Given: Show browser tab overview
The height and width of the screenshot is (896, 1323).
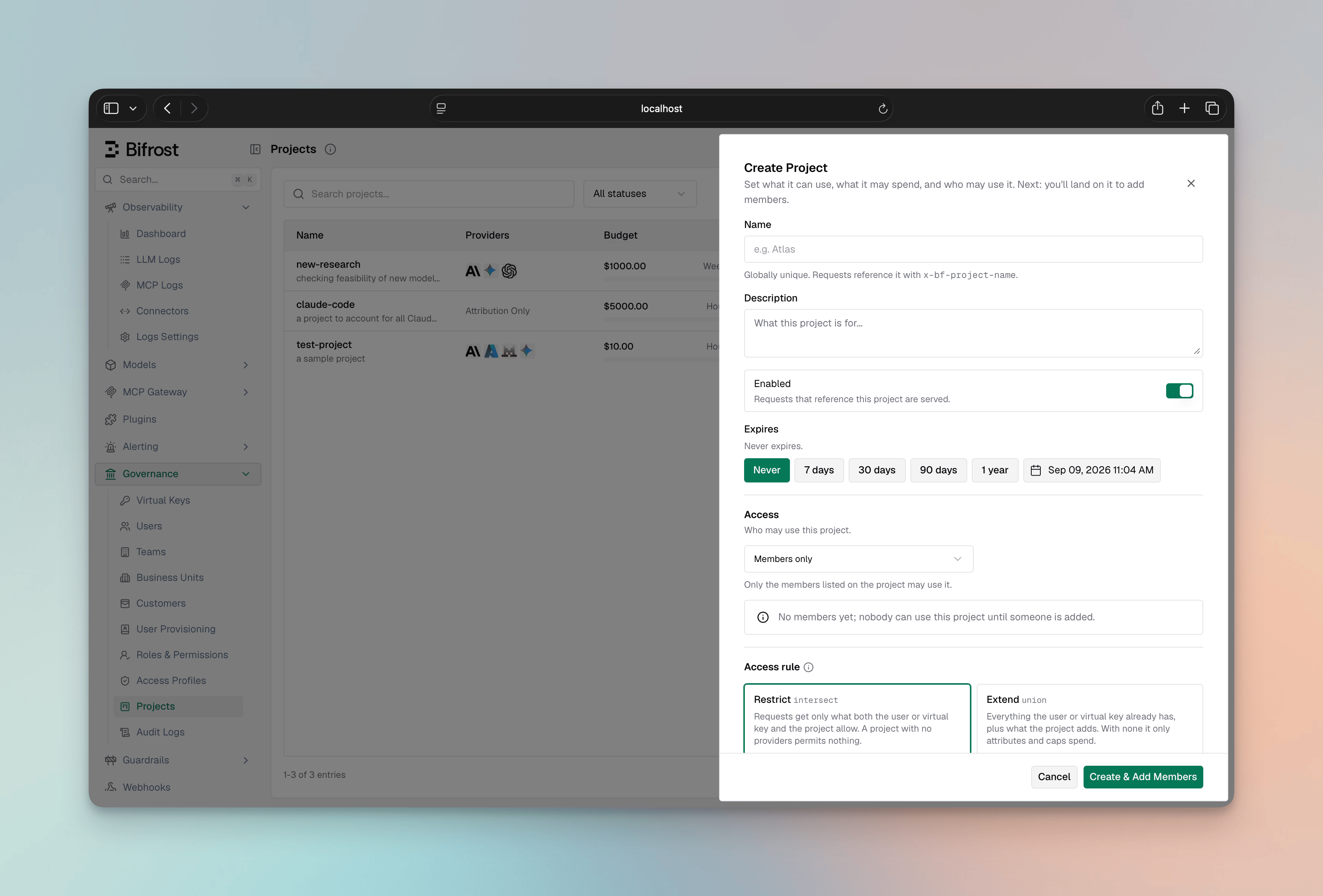Looking at the screenshot, I should (x=1212, y=108).
